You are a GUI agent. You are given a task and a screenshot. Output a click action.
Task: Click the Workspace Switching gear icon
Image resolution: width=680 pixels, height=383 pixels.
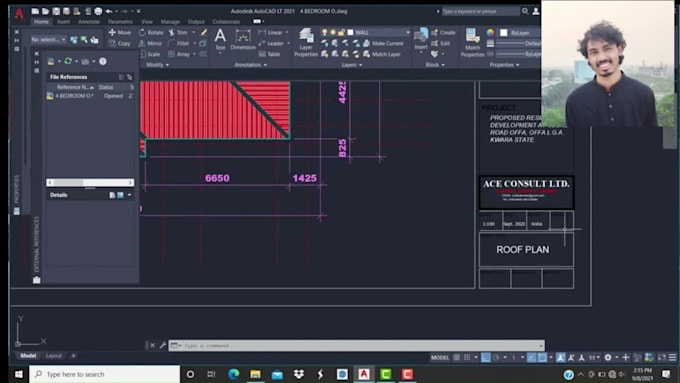point(608,357)
